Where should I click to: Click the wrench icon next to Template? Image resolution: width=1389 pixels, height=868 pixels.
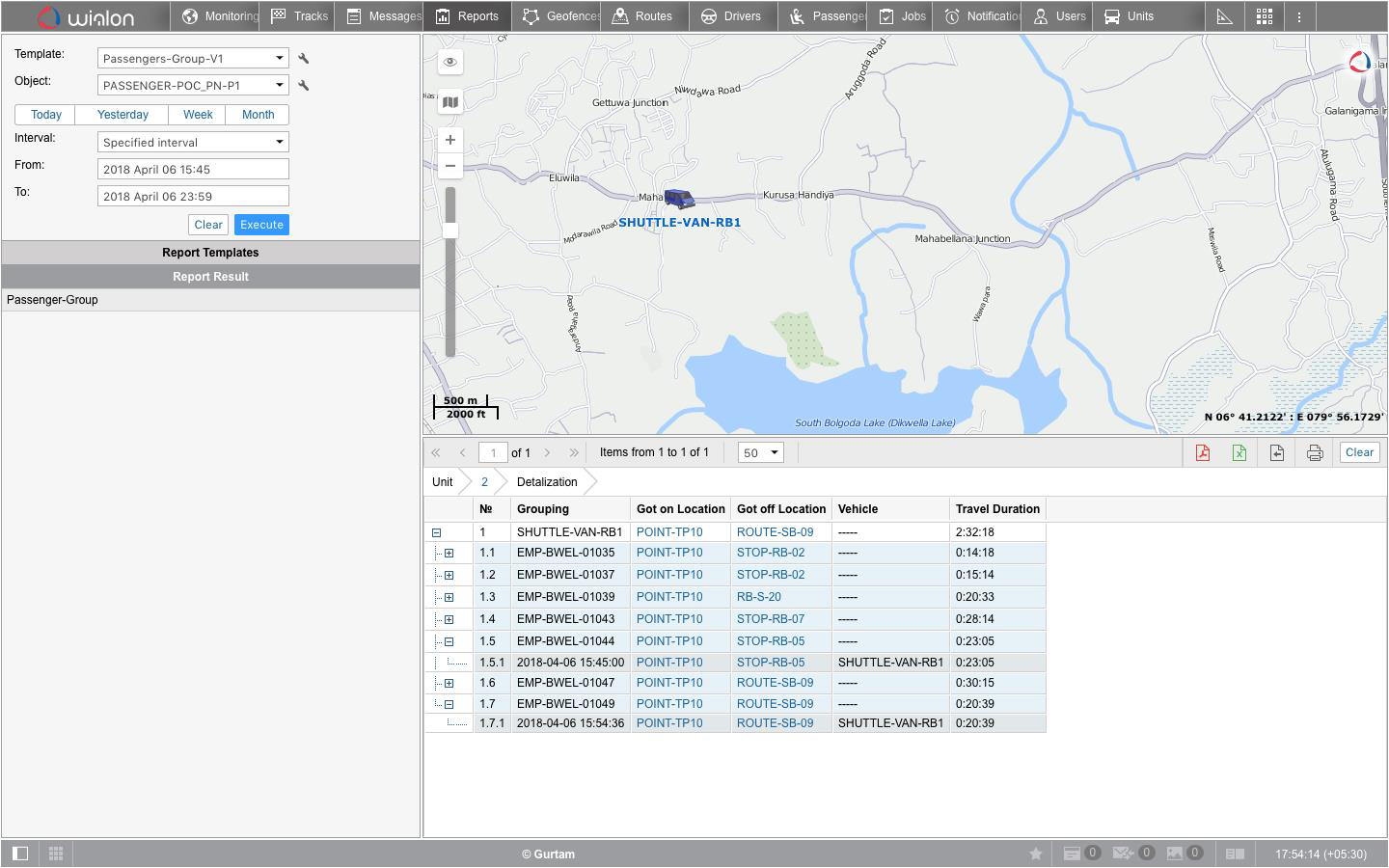304,59
